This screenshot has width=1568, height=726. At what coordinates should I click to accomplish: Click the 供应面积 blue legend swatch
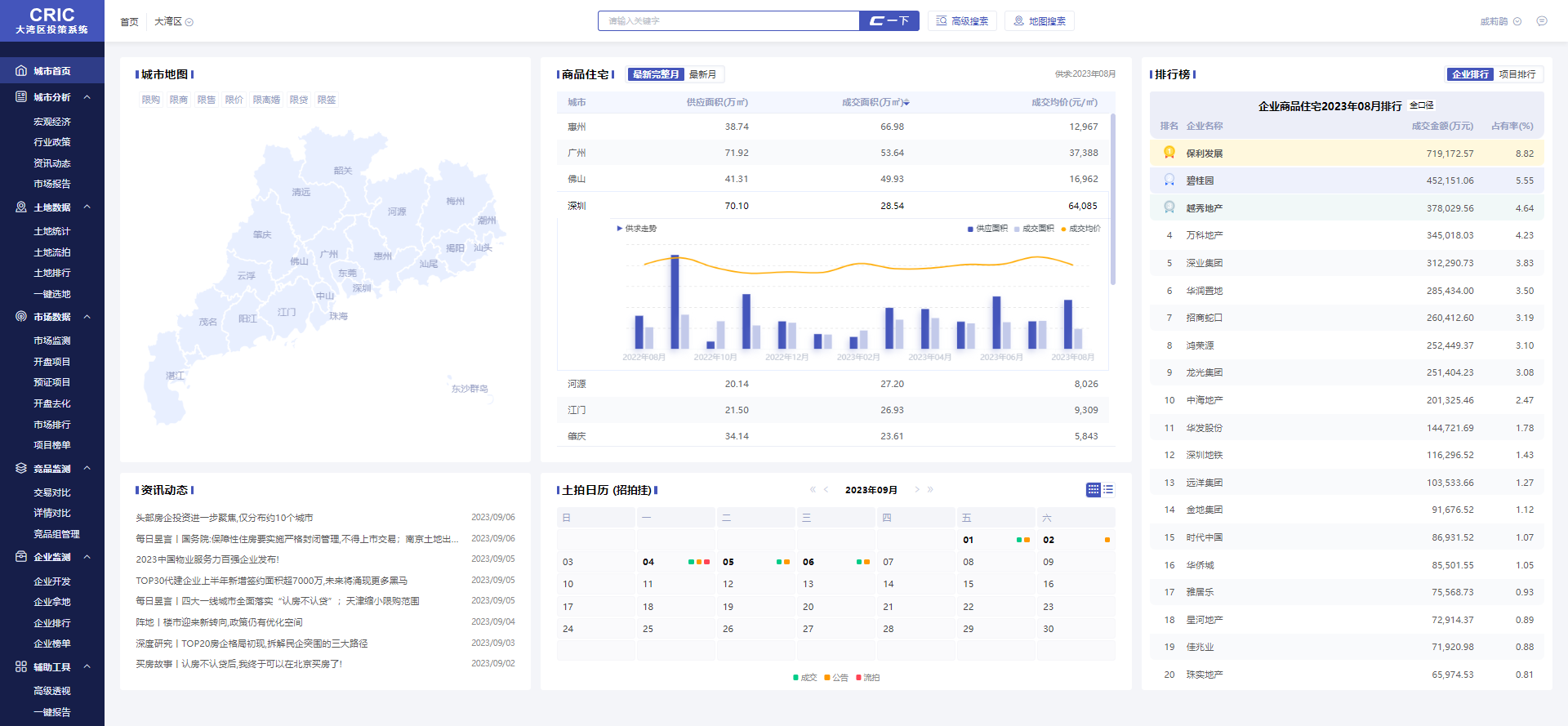click(970, 229)
